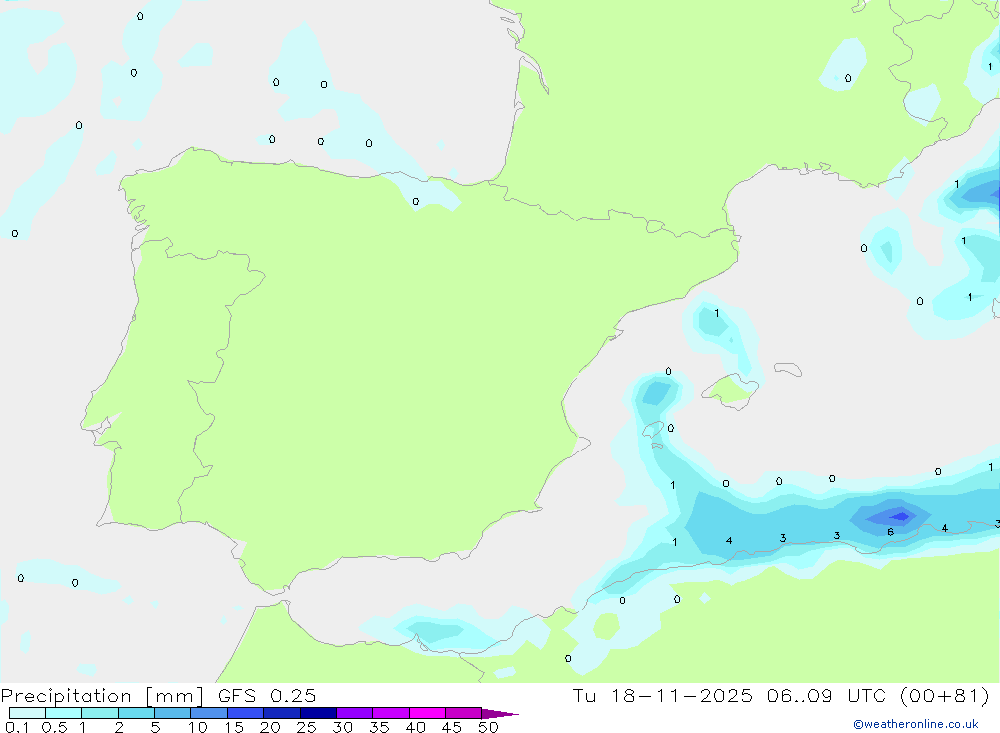The height and width of the screenshot is (733, 1000).
Task: Click the 45–50 mm legend swatch
Action: tap(463, 713)
